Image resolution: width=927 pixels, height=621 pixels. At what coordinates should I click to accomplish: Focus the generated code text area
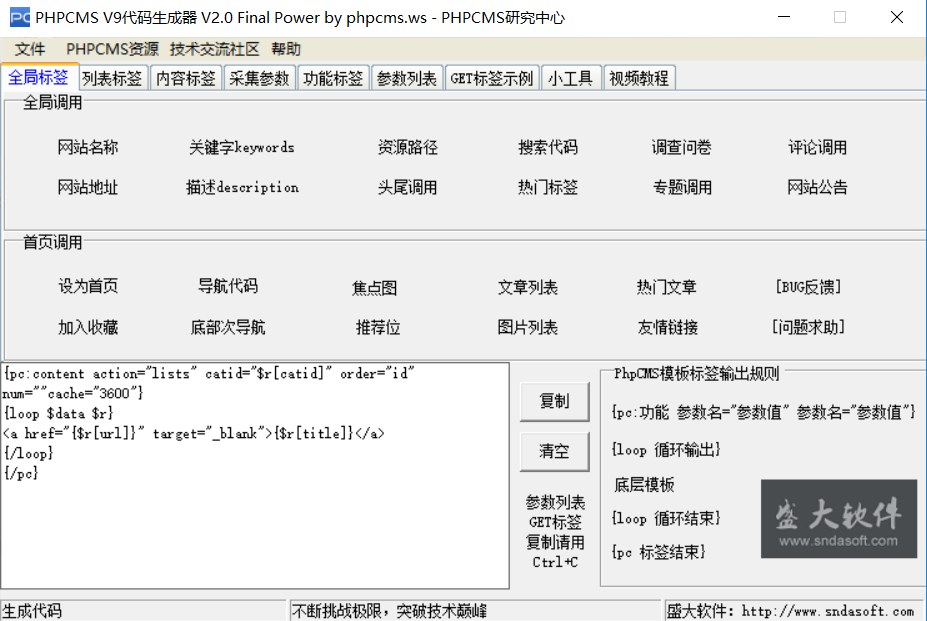tap(255, 476)
